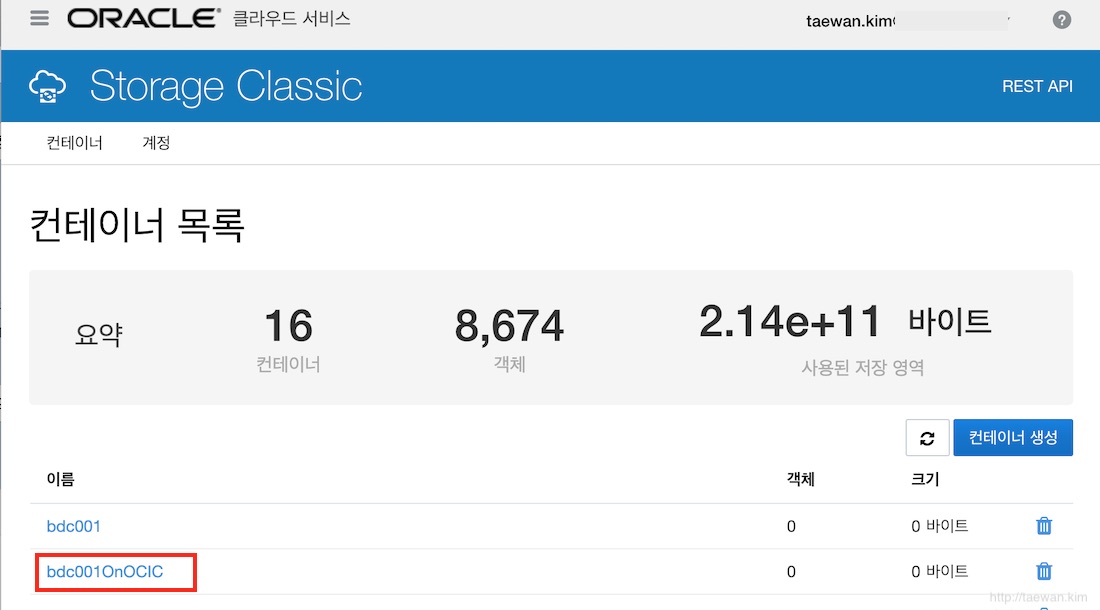The height and width of the screenshot is (610, 1100).
Task: Refresh the container list
Action: point(927,438)
